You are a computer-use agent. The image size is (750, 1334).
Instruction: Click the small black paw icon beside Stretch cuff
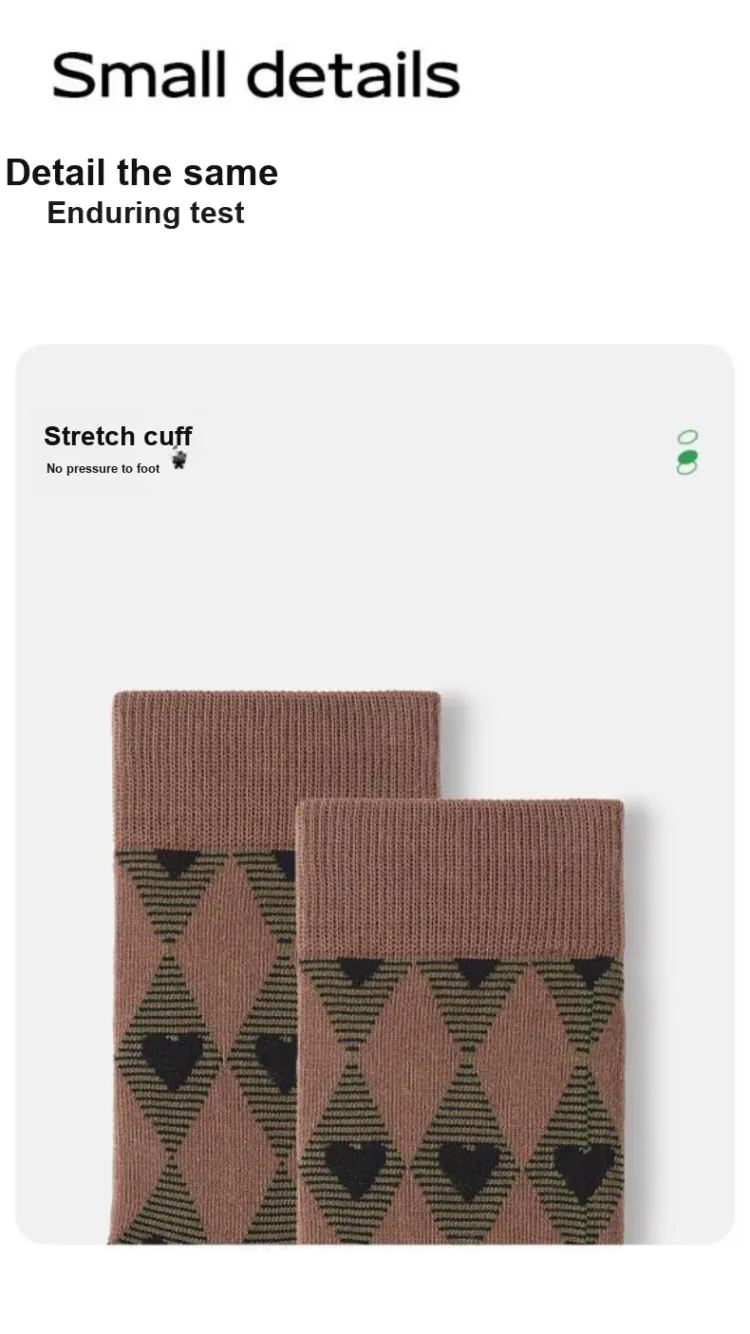click(179, 461)
